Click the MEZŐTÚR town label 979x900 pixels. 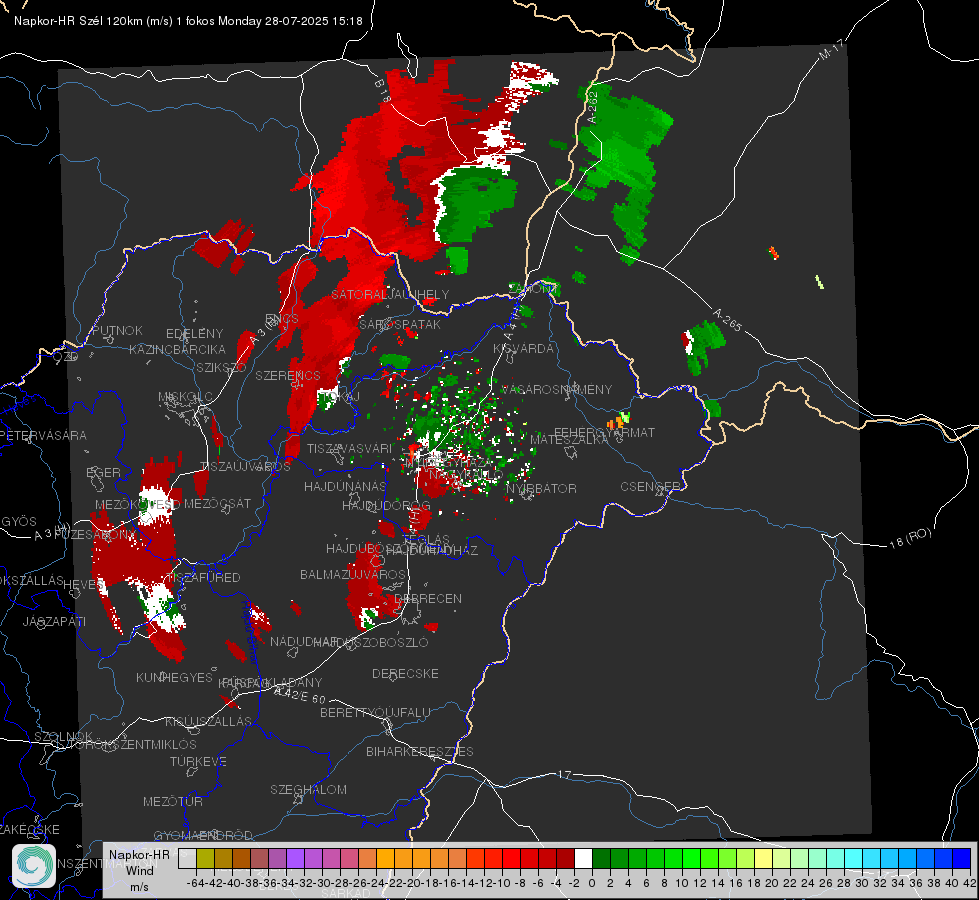click(173, 801)
